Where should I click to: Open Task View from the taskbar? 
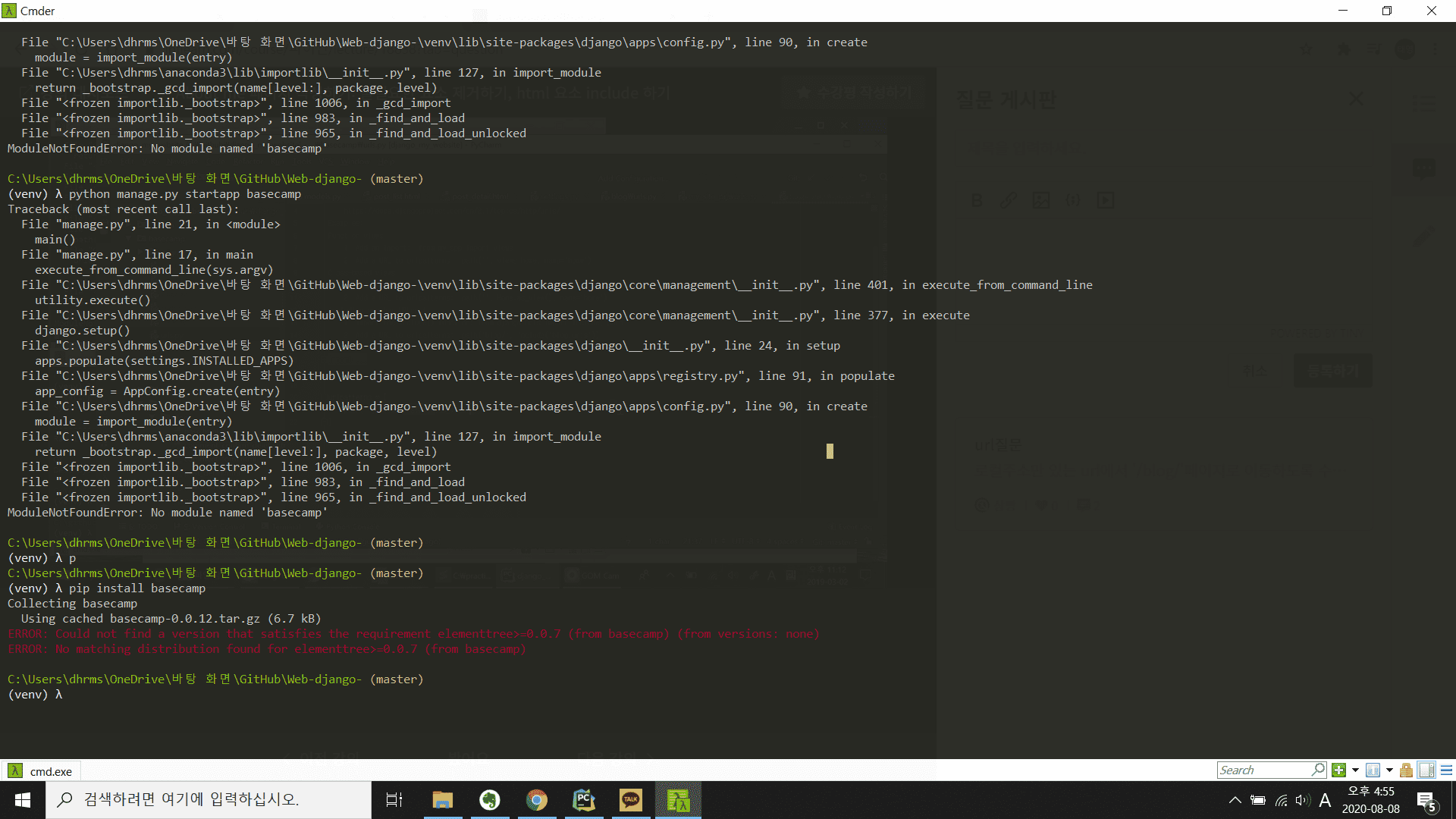(x=394, y=800)
